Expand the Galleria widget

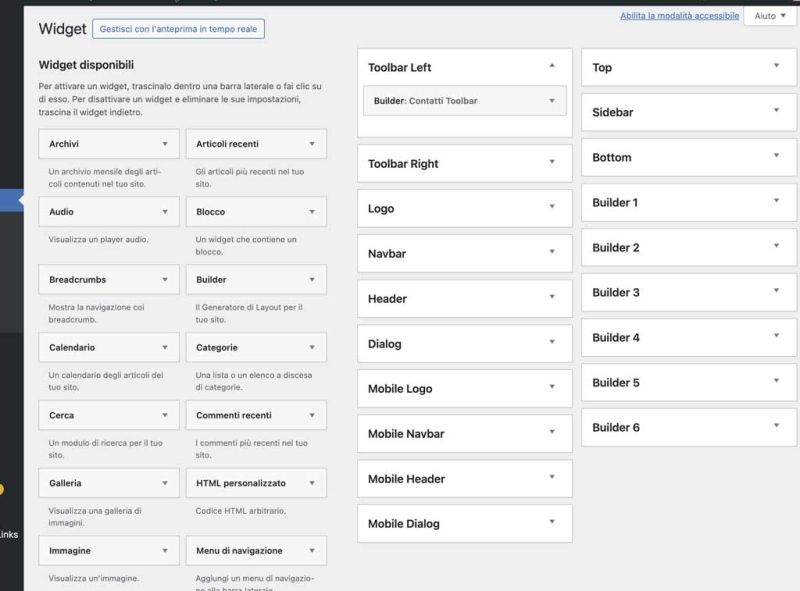[x=108, y=482]
